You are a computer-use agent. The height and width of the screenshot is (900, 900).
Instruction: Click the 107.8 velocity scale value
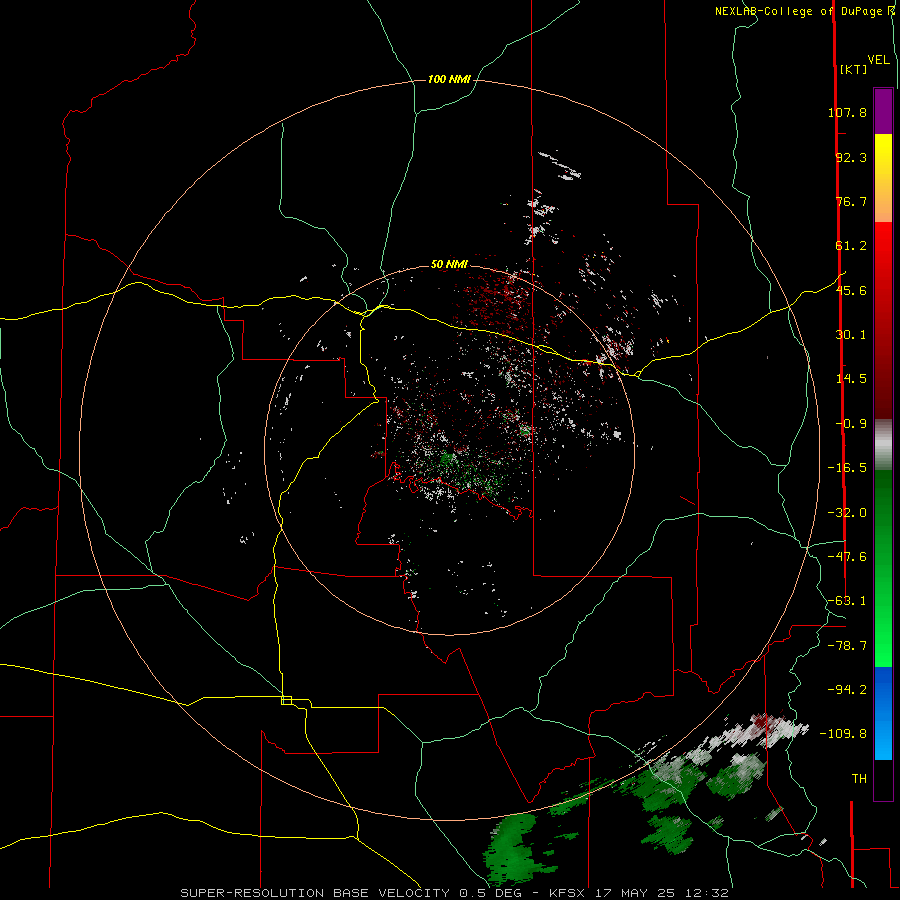[x=847, y=112]
